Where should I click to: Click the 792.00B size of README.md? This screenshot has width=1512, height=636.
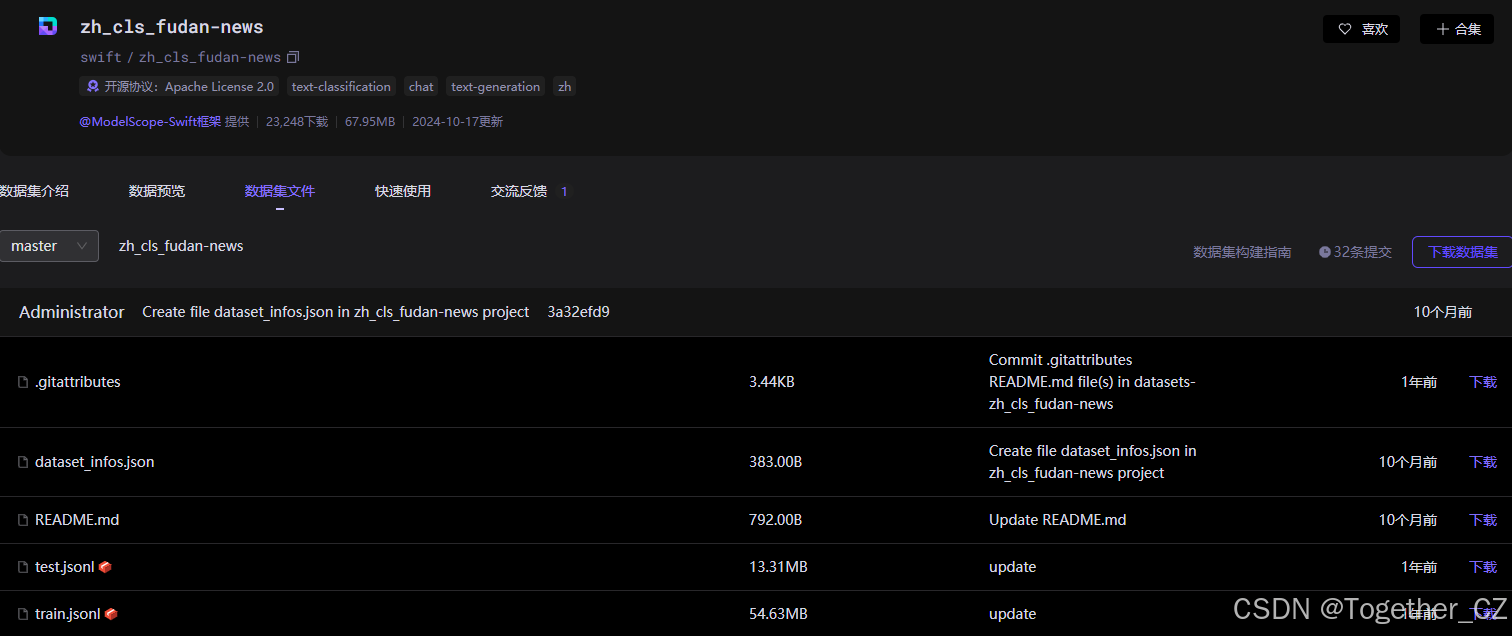click(x=776, y=520)
